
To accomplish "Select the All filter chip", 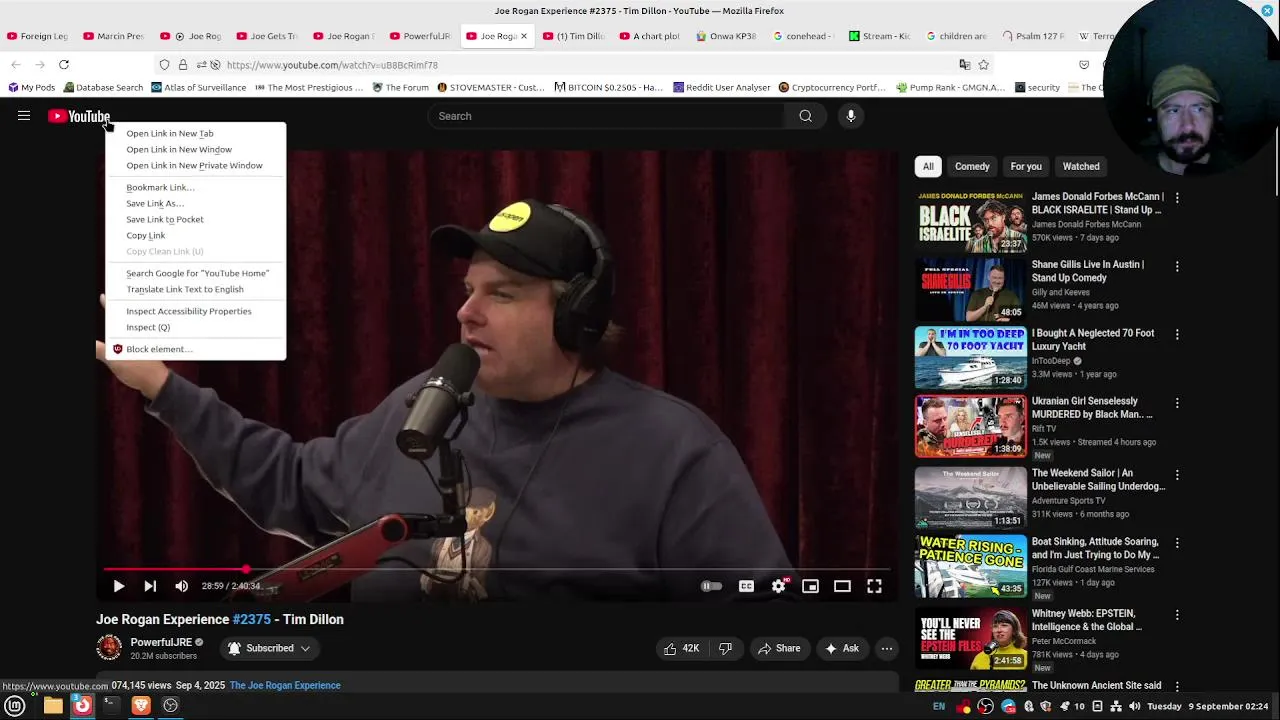I will [x=928, y=167].
